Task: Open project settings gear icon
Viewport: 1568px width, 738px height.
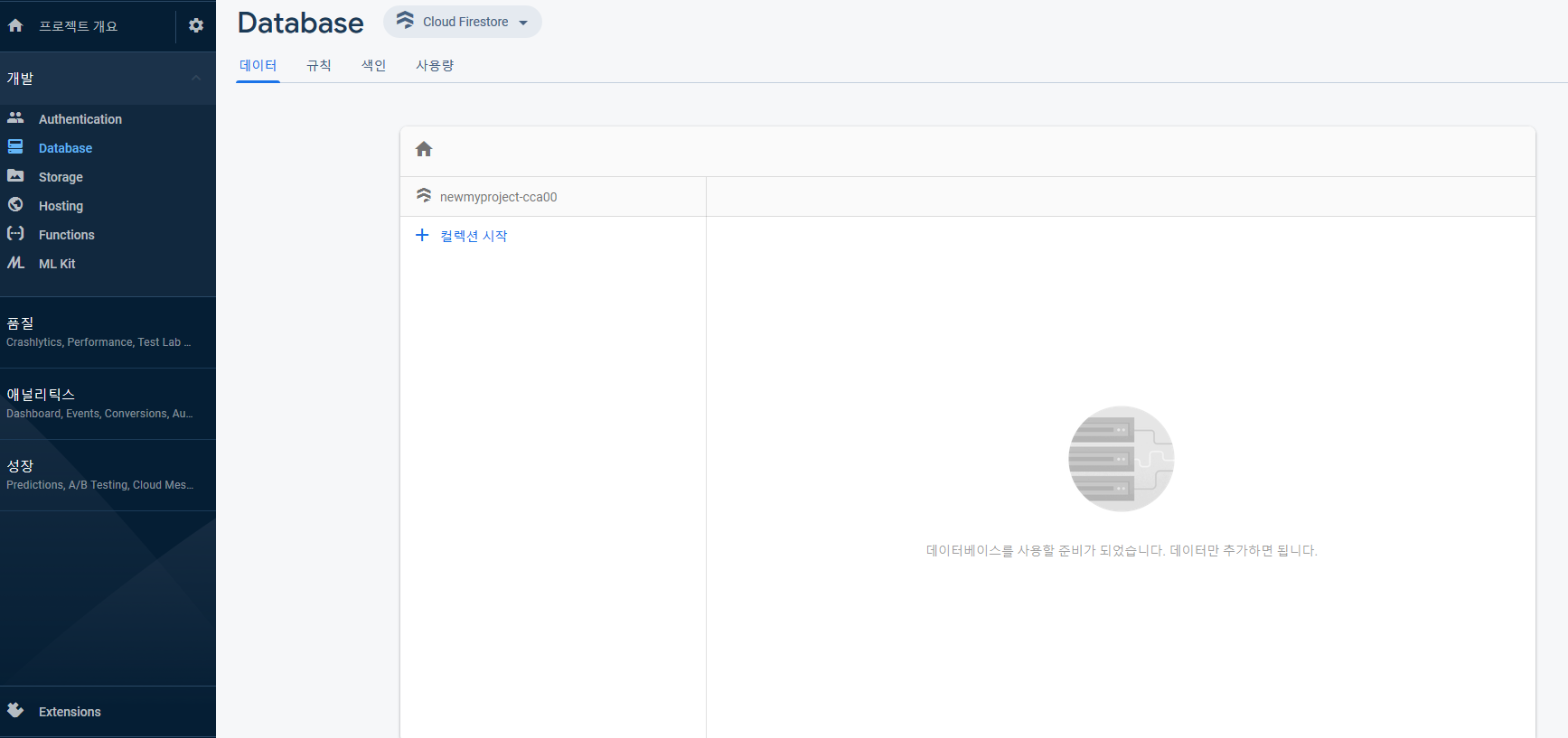Action: click(x=196, y=25)
